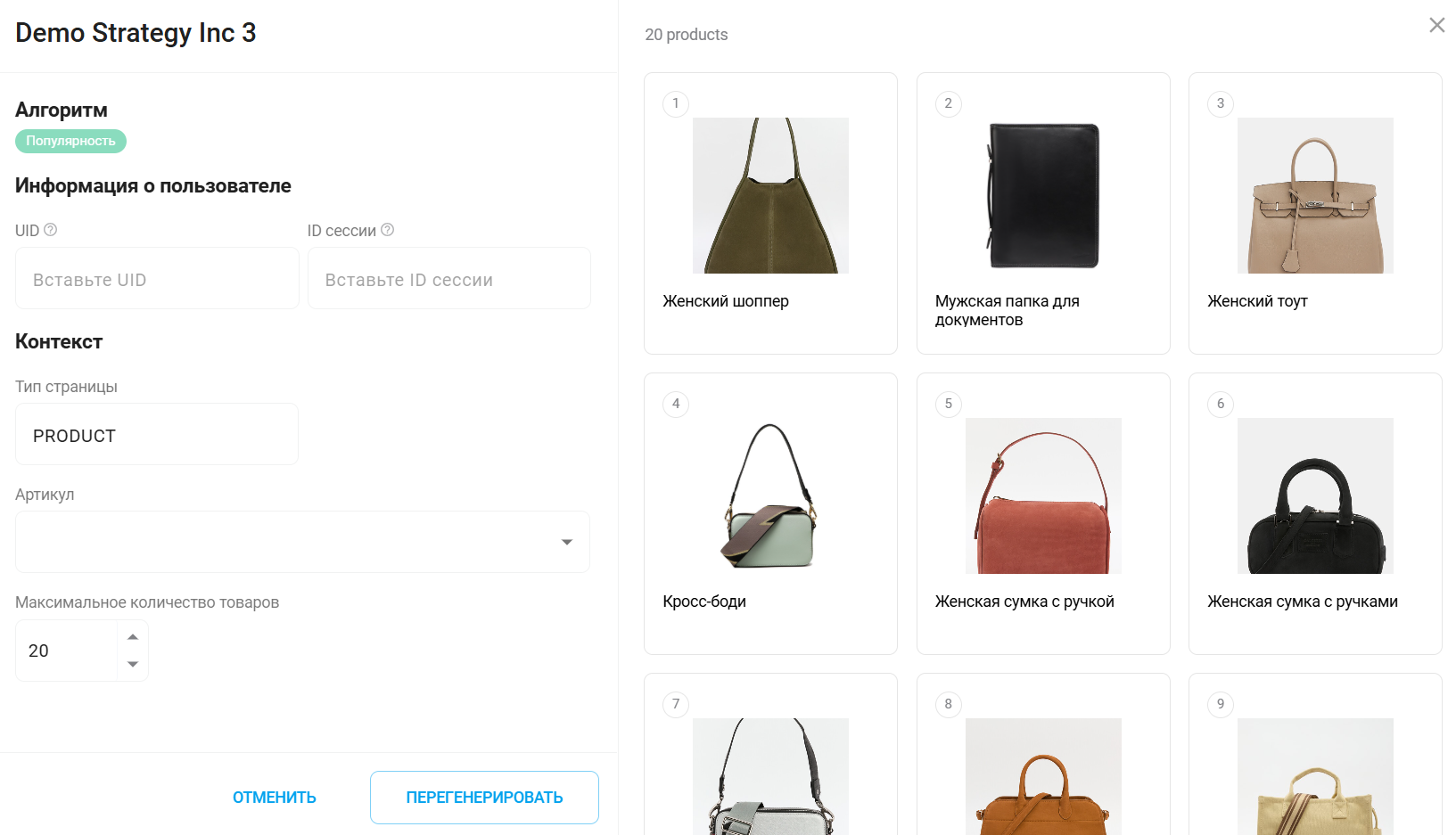Click the number 7 product card badge
Viewport: 1456px width, 835px height.
(676, 704)
